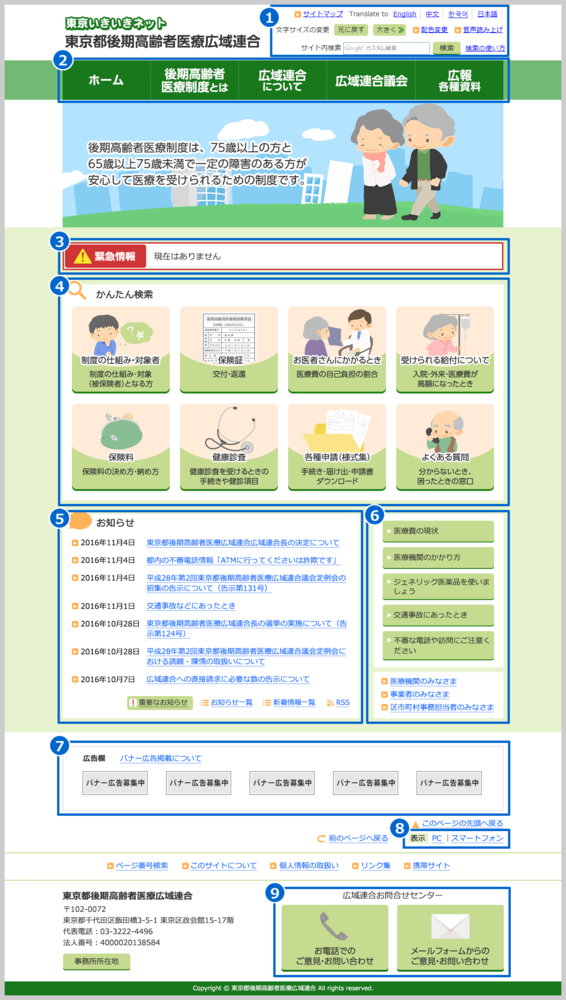The width and height of the screenshot is (566, 1000).
Task: Switch display to スマートフォン view
Action: [x=477, y=838]
